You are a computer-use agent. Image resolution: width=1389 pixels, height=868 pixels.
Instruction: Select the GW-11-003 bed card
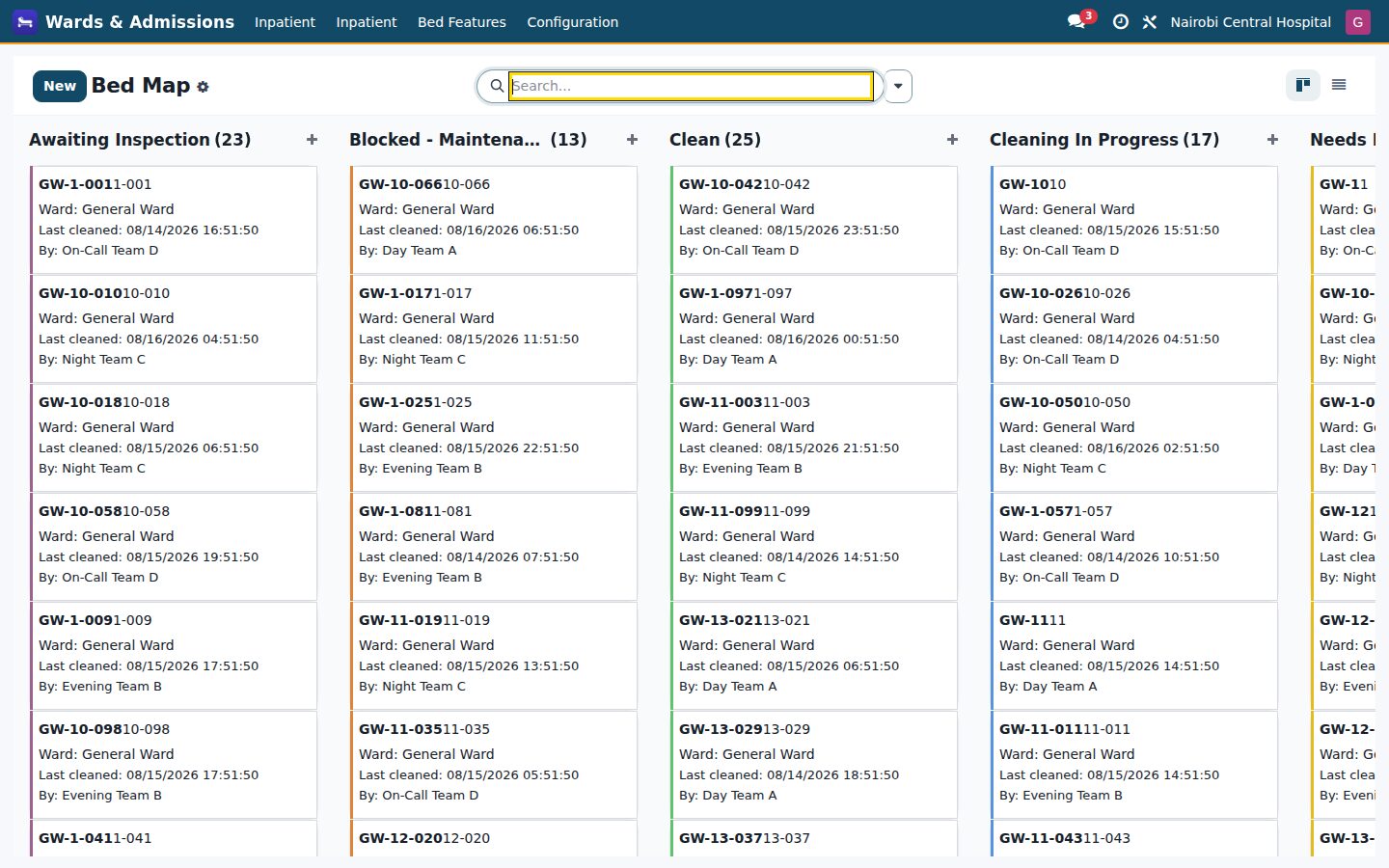click(814, 438)
